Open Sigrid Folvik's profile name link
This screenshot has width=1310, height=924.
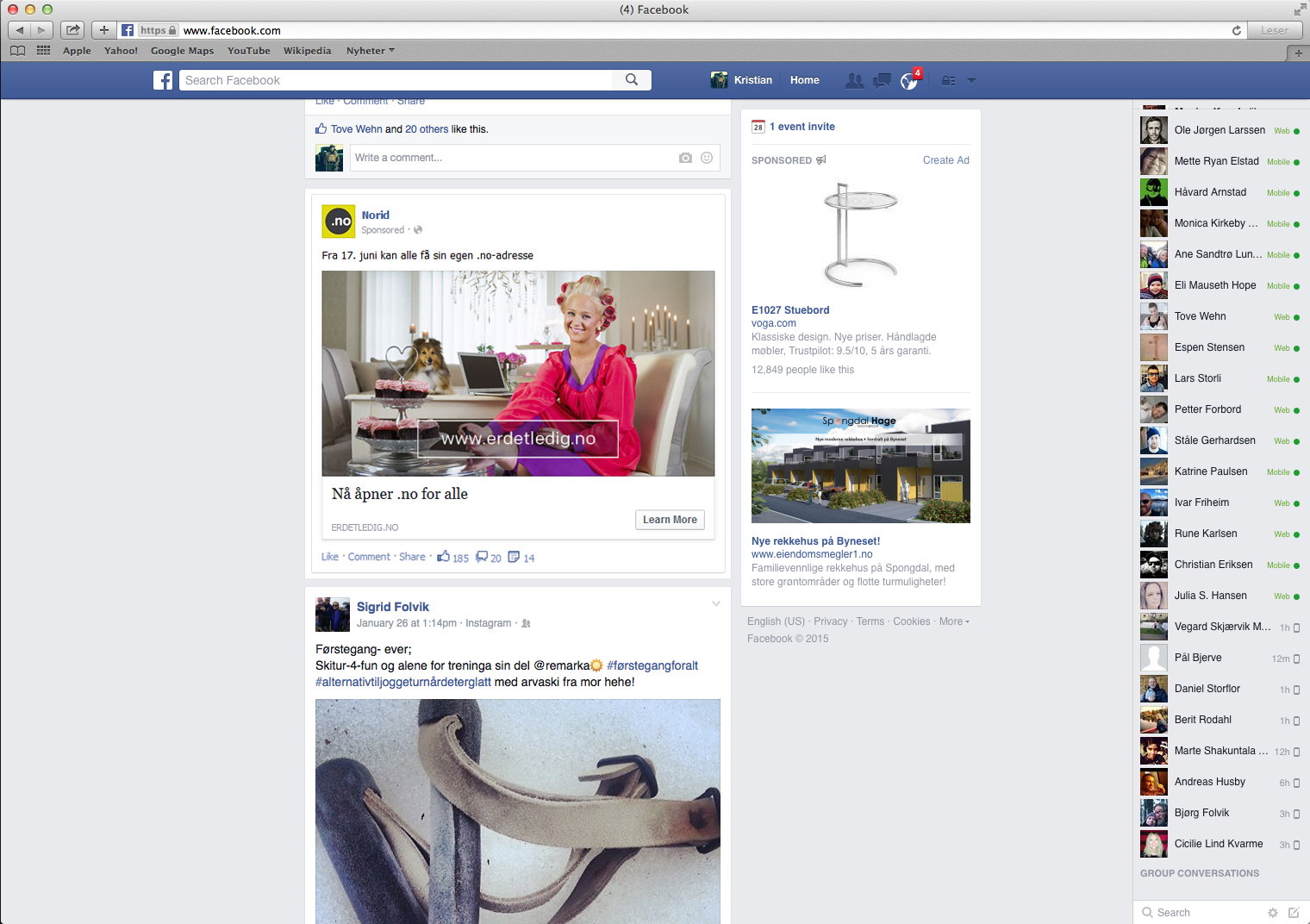tap(393, 607)
